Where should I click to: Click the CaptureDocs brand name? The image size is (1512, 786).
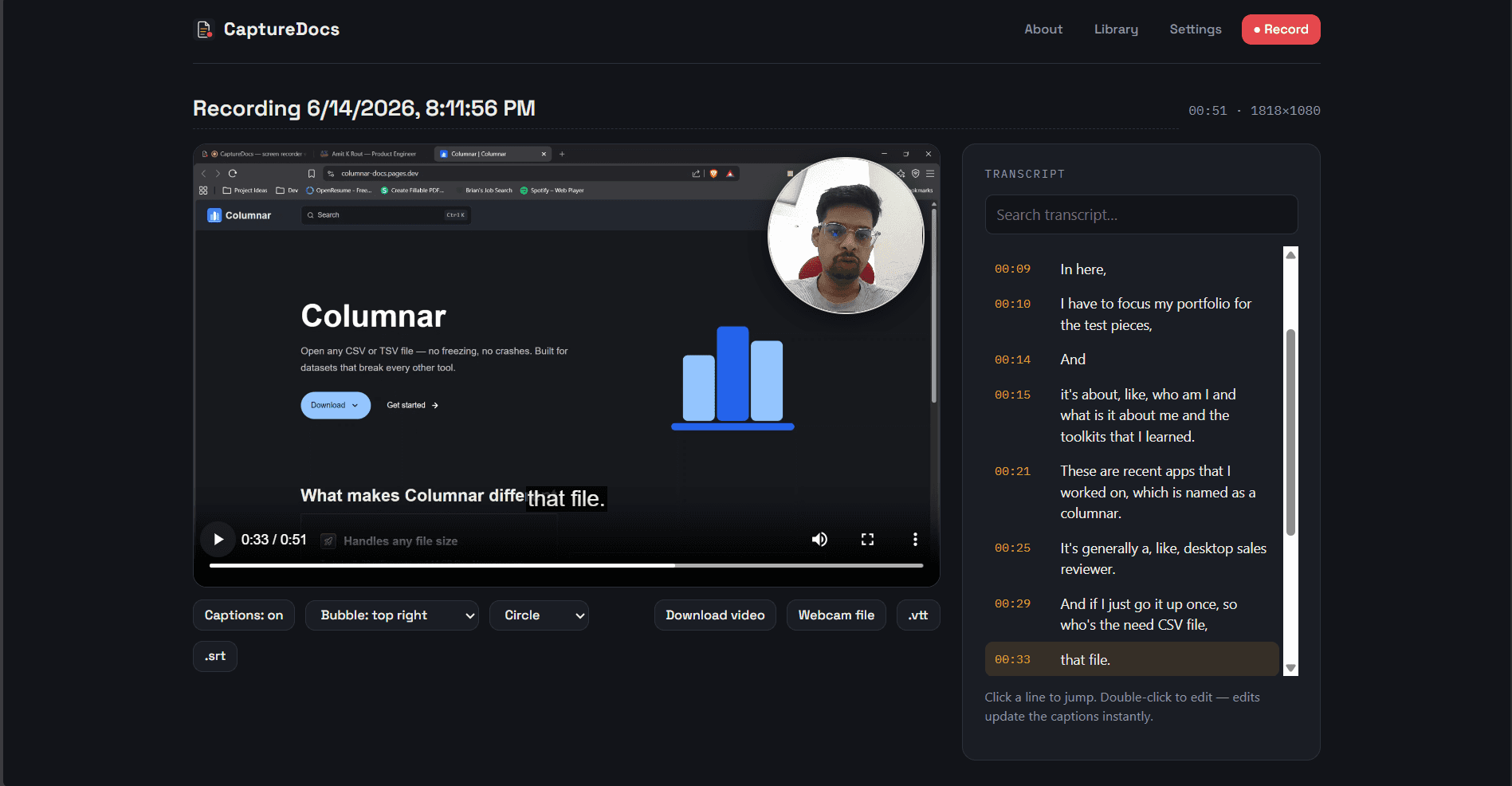[x=281, y=29]
